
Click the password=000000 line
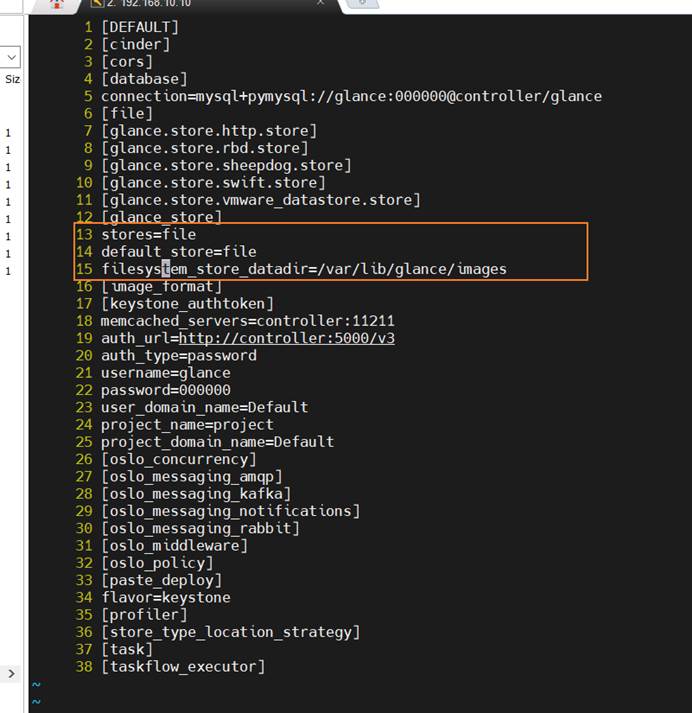[166, 390]
